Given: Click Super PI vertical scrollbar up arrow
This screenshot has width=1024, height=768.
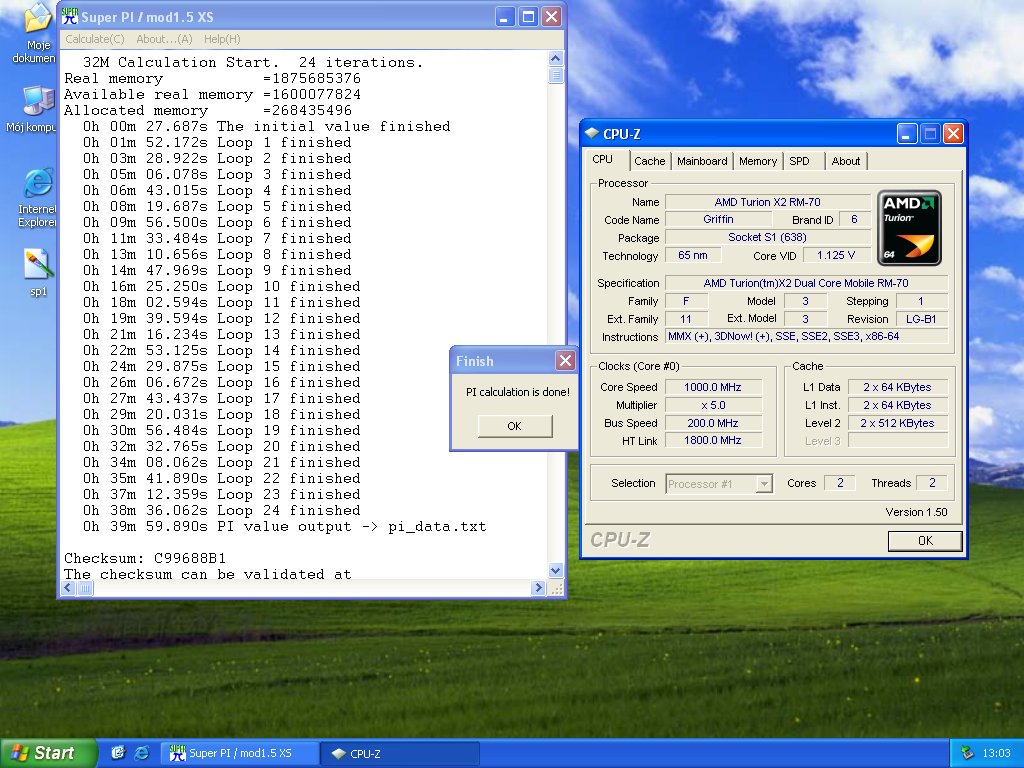Looking at the screenshot, I should (556, 59).
